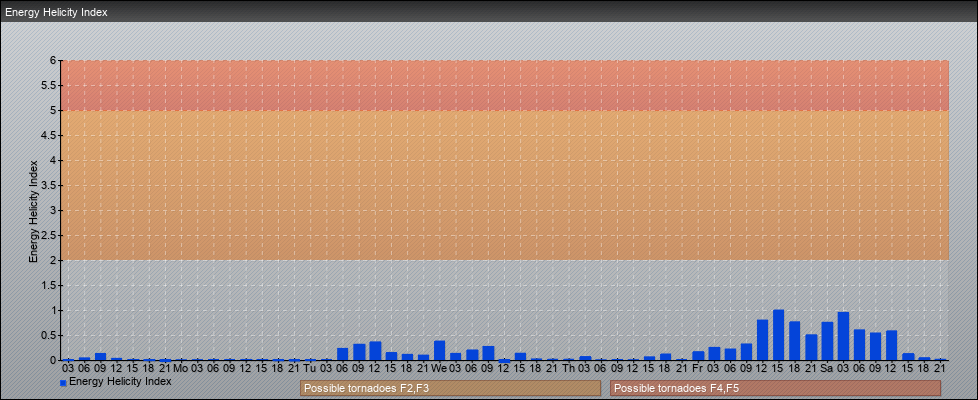Screen dimensions: 978x400
Task: Select the Possible tornadoes F2,F3 legend box
Action: point(450,388)
